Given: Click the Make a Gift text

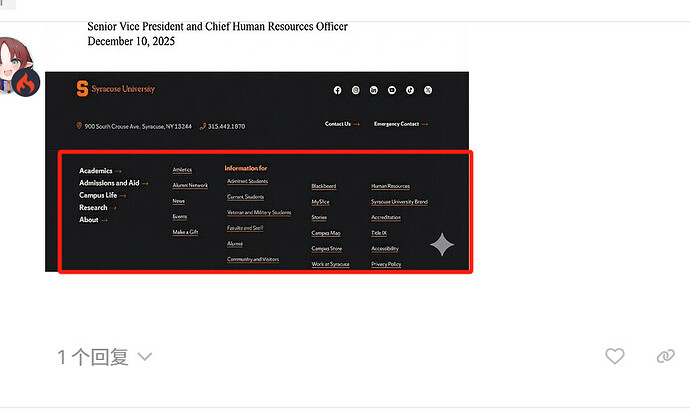Looking at the screenshot, I should click(x=185, y=232).
